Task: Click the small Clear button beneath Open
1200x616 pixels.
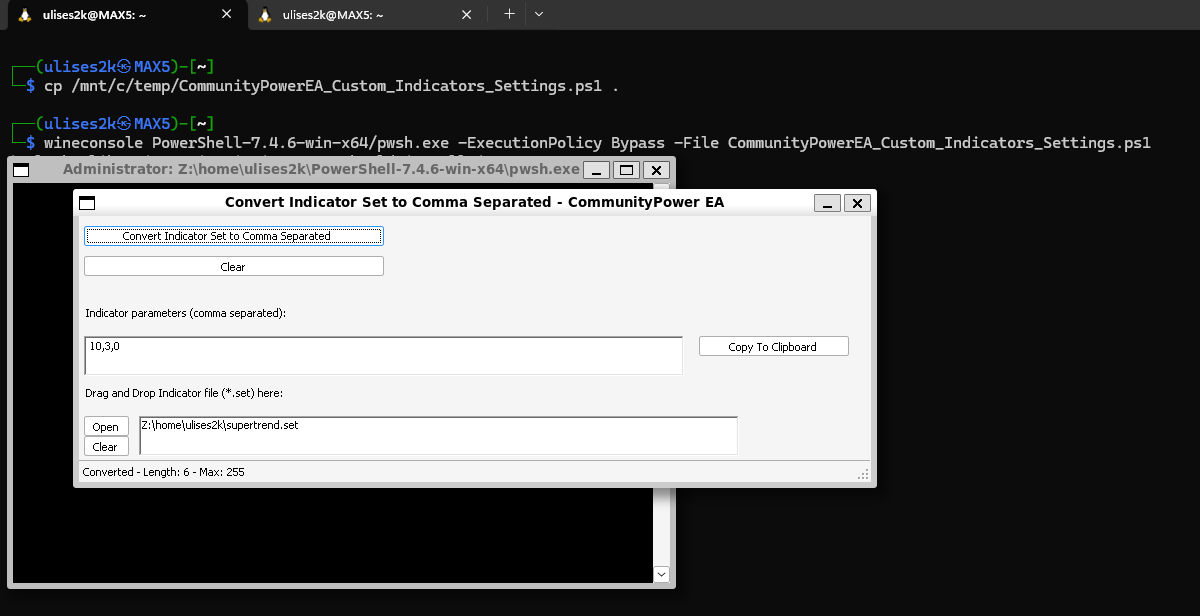Action: pos(106,447)
